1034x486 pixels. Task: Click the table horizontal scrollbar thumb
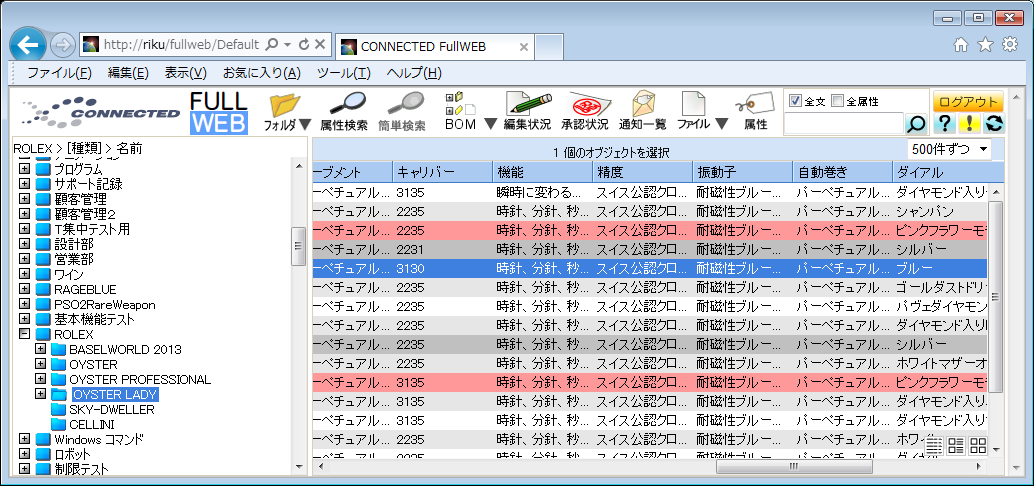[x=794, y=466]
